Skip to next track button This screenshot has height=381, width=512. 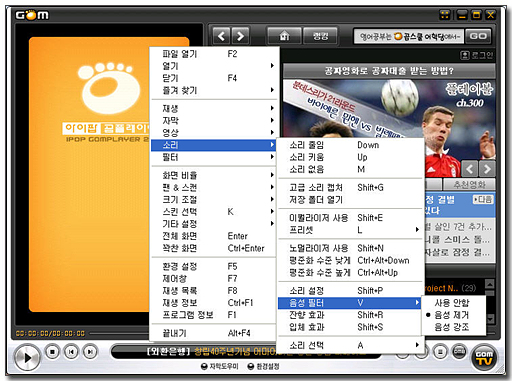point(90,352)
